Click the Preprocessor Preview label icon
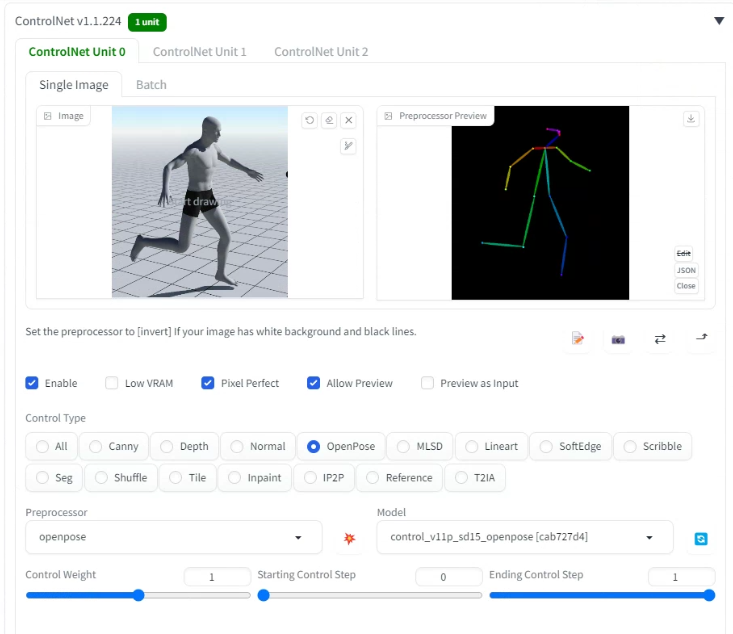Screen dimensions: 733x634 (x=388, y=116)
